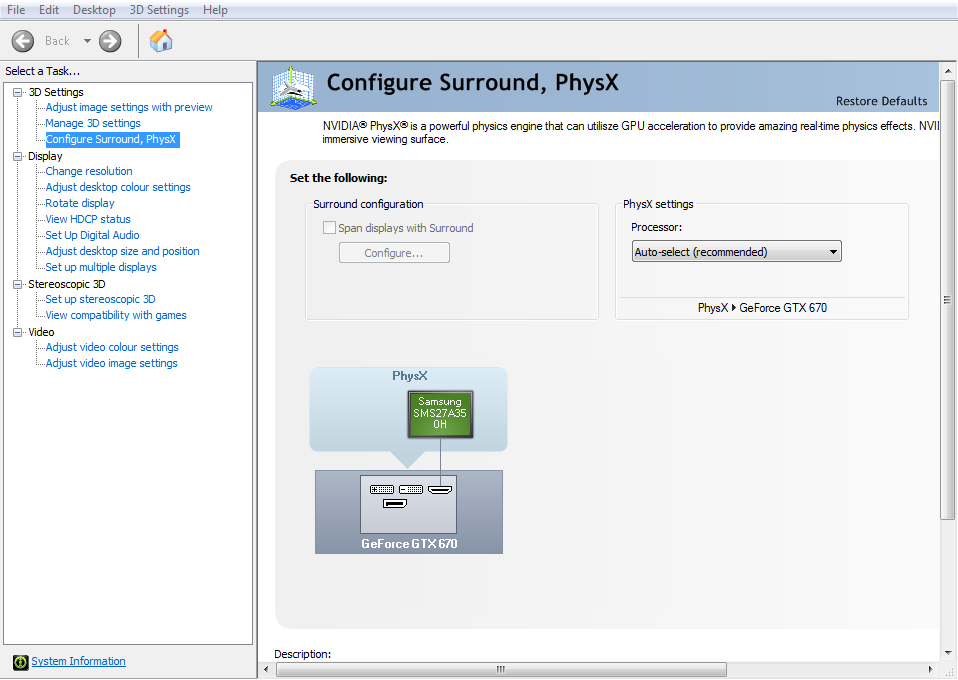Go back with the Back arrow icon
The height and width of the screenshot is (680, 958).
pos(23,41)
